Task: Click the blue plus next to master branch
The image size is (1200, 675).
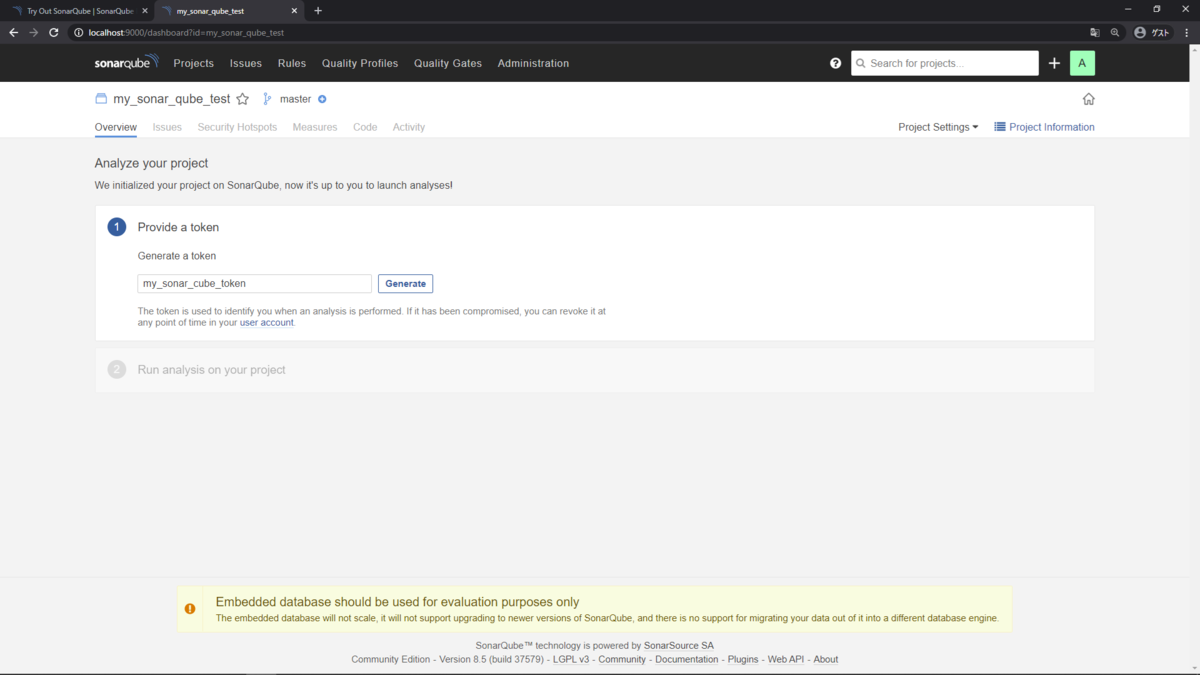Action: coord(322,99)
